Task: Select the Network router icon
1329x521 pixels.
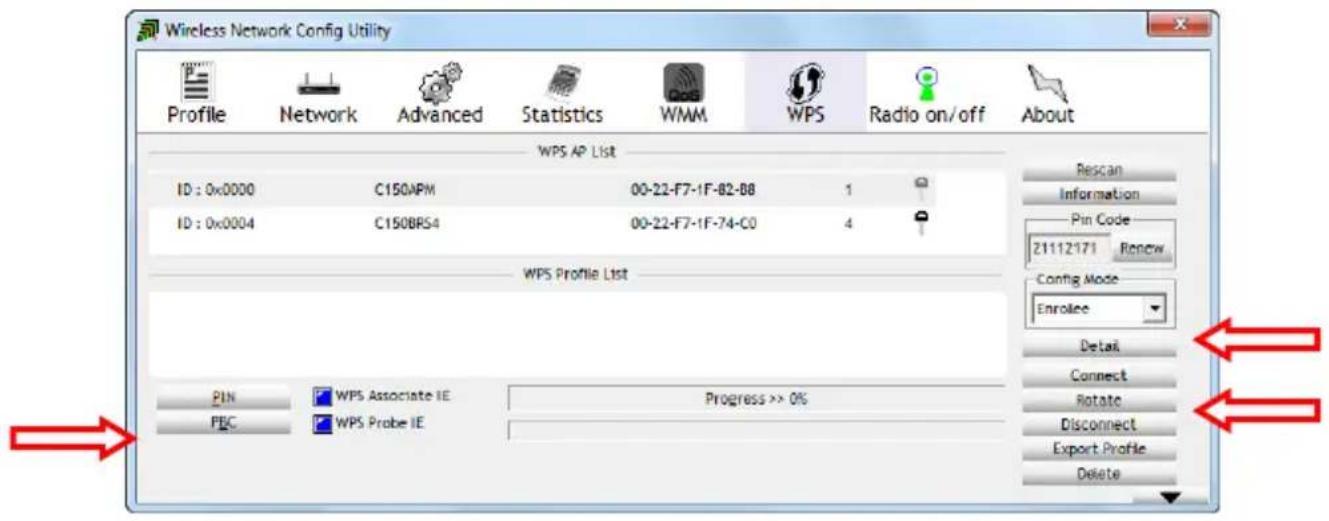Action: (318, 84)
